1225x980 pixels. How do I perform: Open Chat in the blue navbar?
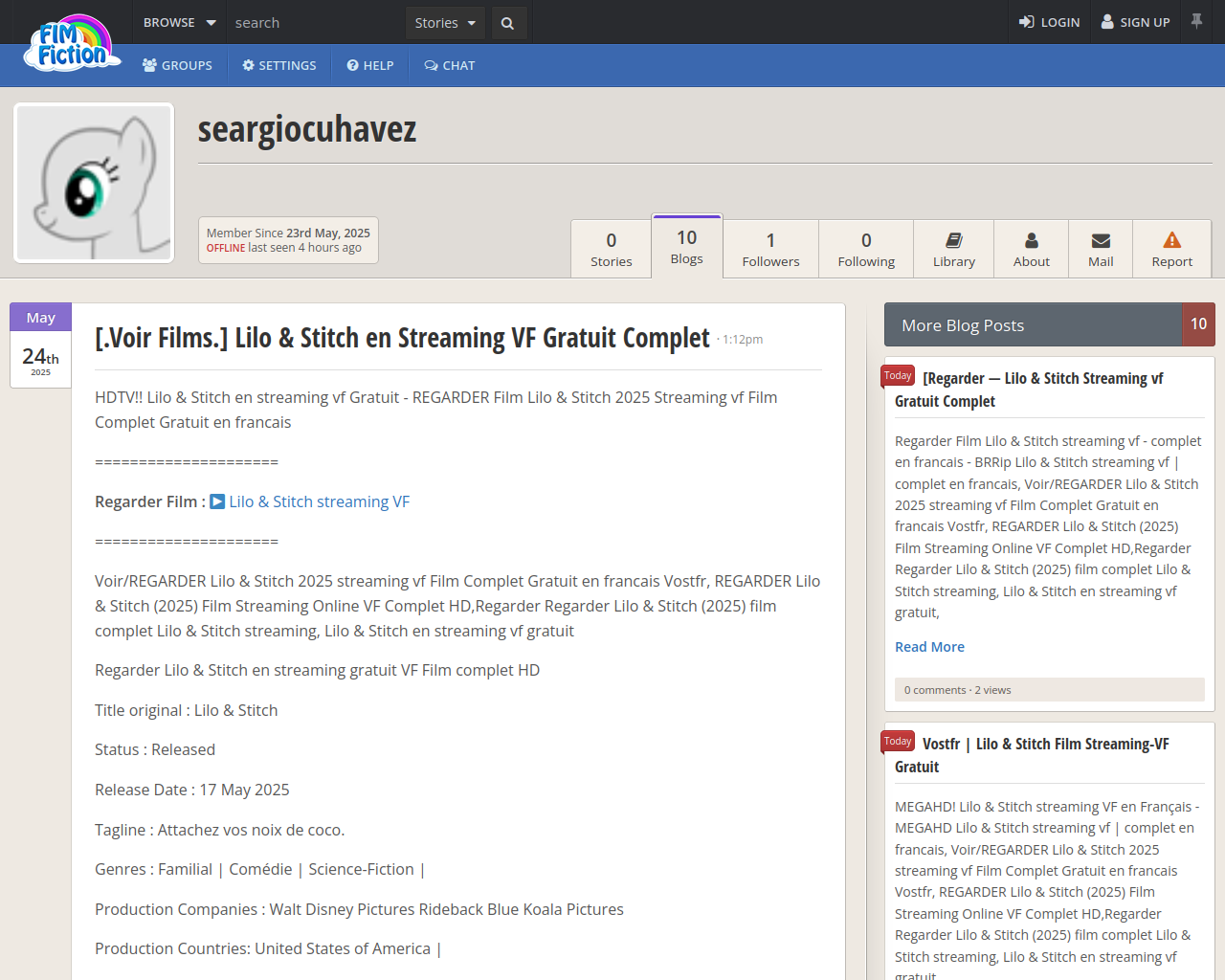450,65
